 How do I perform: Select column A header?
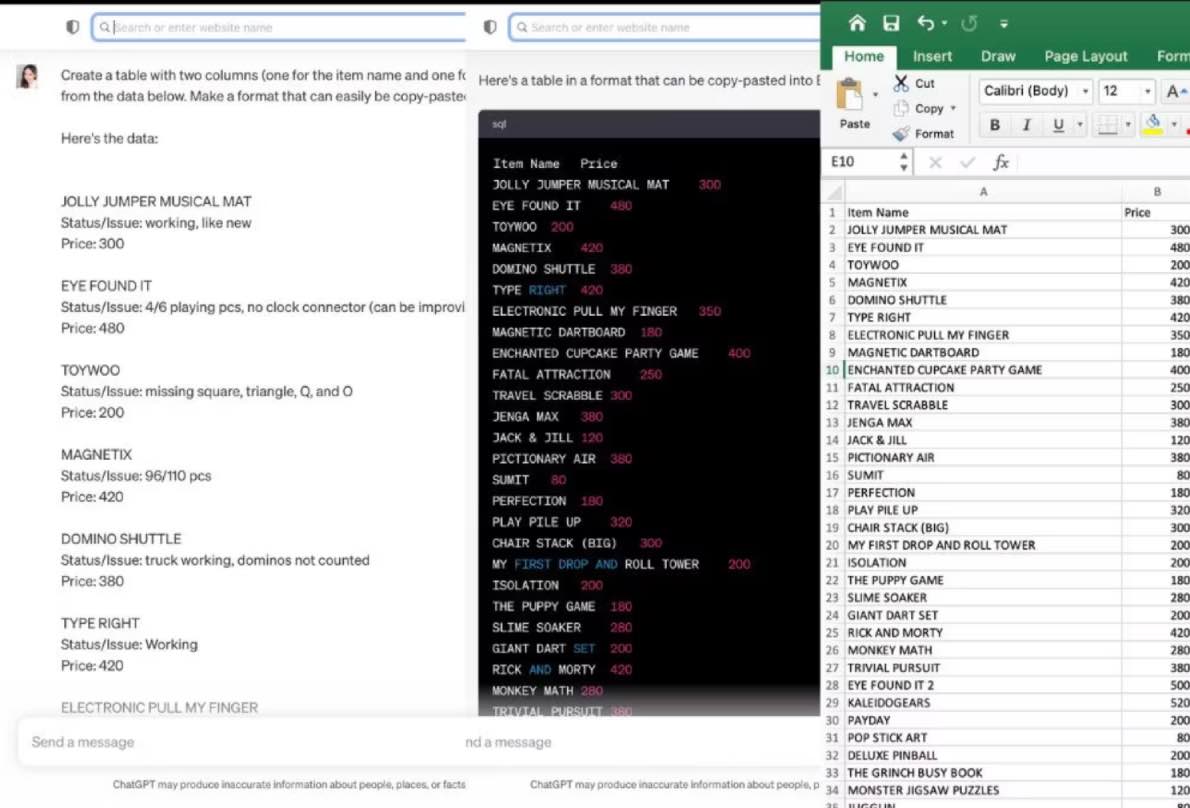point(983,192)
